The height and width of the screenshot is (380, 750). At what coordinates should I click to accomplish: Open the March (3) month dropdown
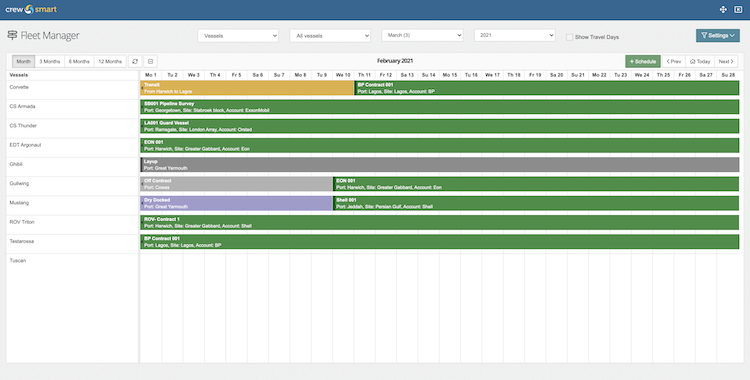pyautogui.click(x=422, y=35)
